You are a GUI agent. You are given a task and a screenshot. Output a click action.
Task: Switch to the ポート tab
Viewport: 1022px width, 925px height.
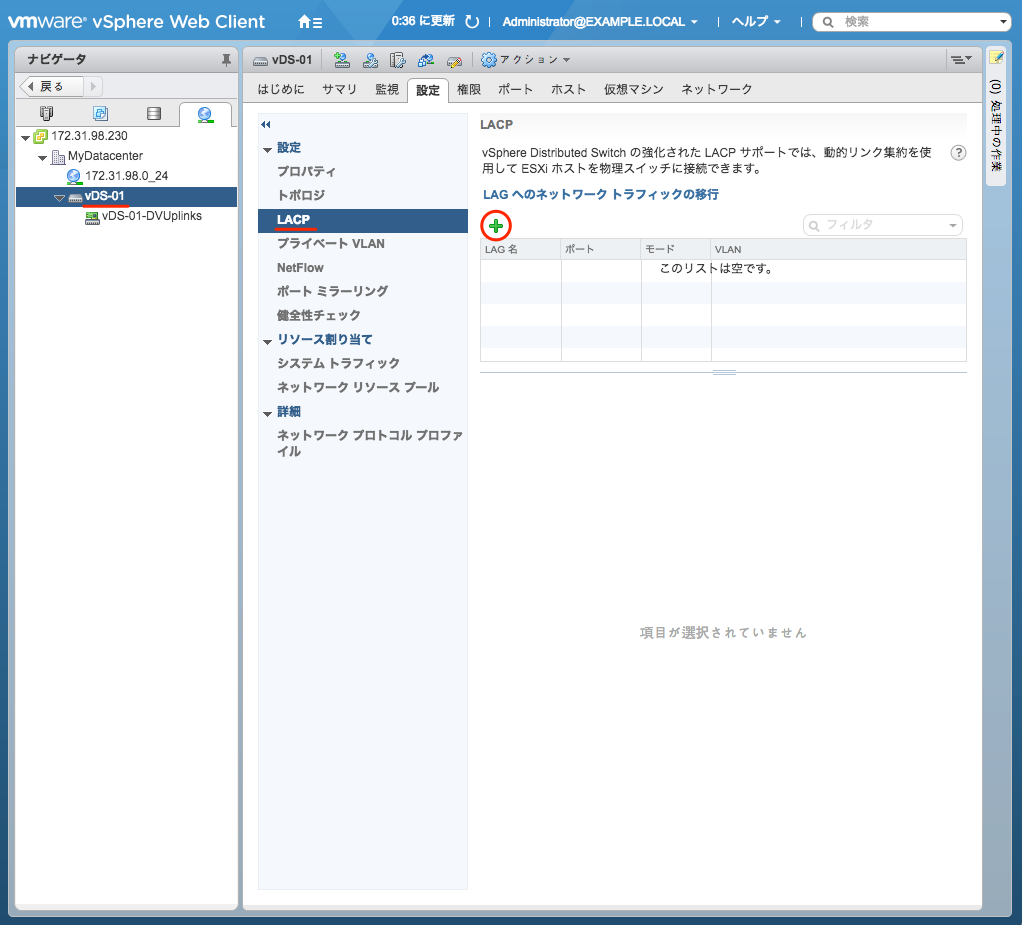516,89
